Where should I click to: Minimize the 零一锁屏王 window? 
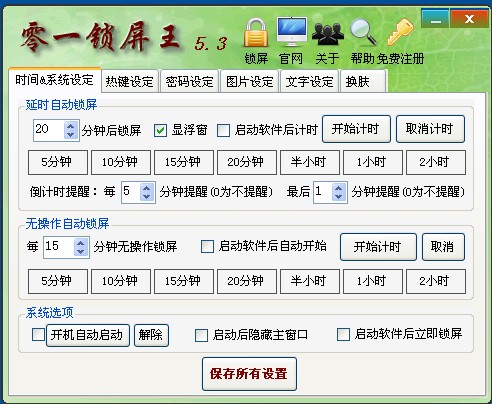click(435, 19)
